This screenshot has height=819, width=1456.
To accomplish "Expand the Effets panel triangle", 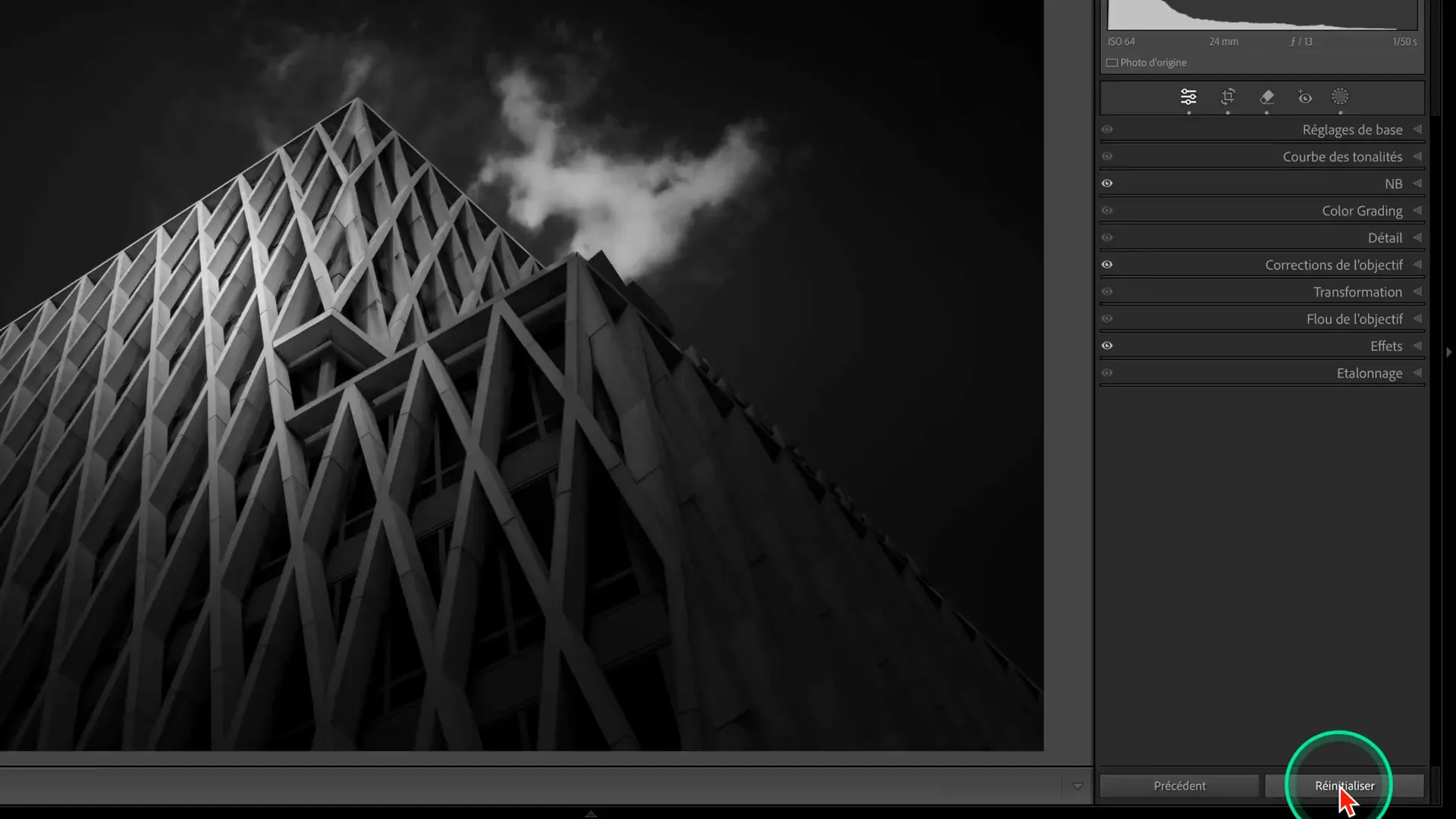I will pyautogui.click(x=1417, y=346).
